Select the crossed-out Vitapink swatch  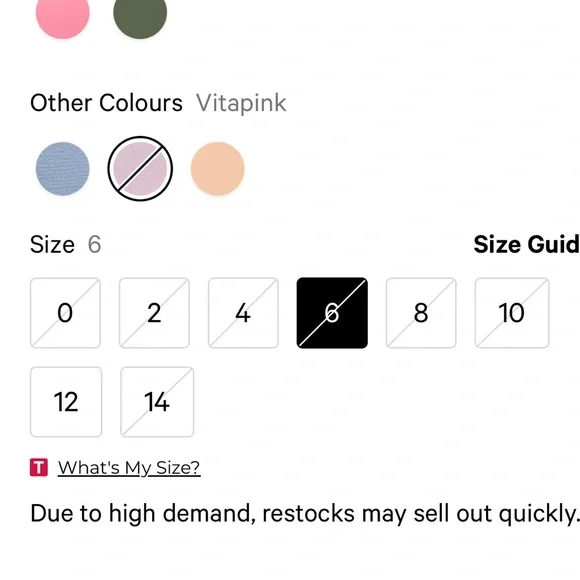click(140, 169)
